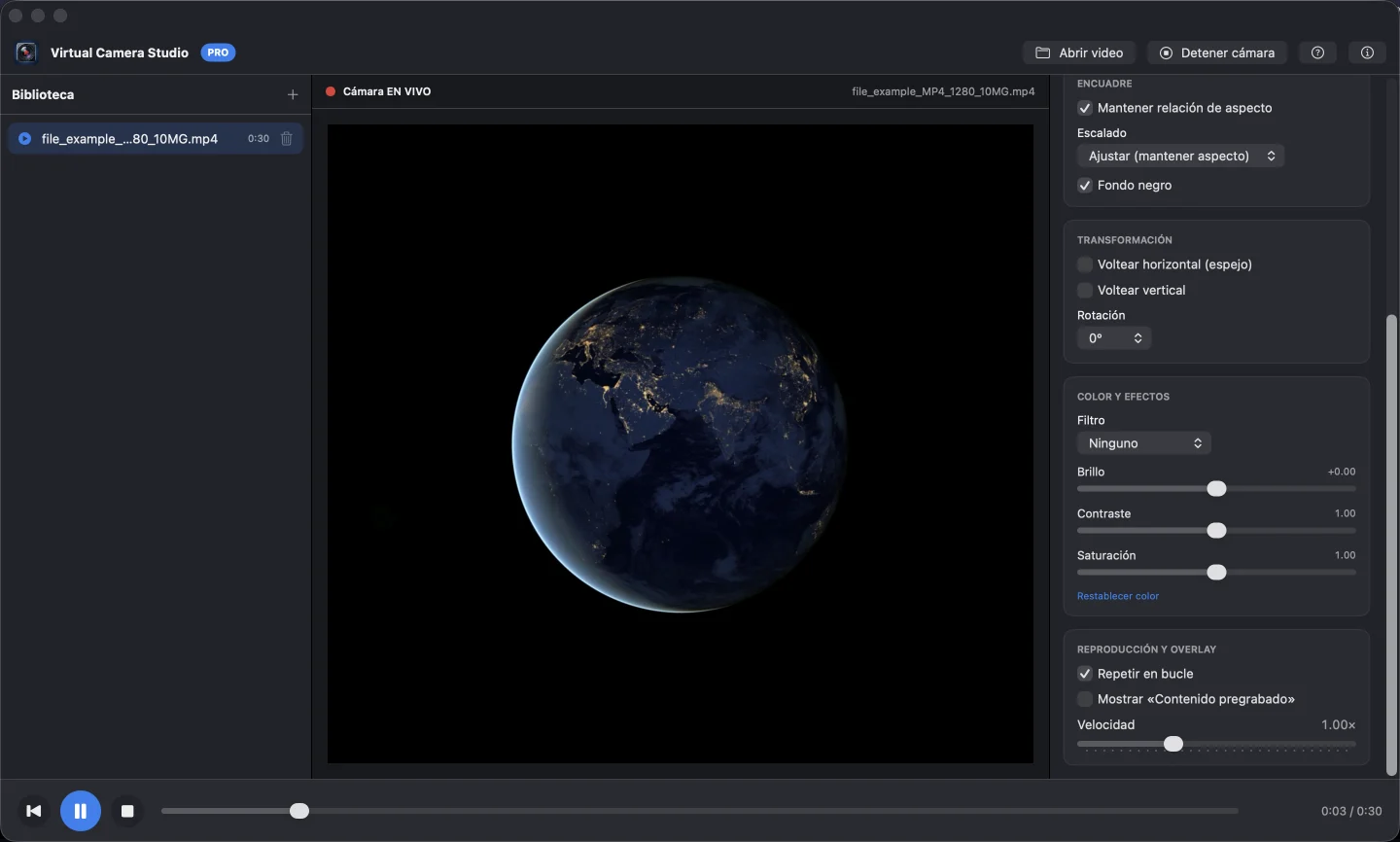The height and width of the screenshot is (842, 1400).
Task: Click the +0.00 Brillo value
Action: click(1342, 472)
